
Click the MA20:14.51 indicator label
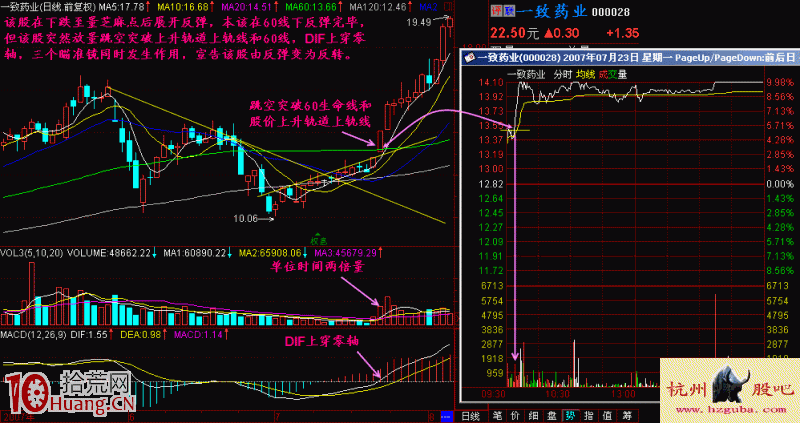tap(246, 7)
